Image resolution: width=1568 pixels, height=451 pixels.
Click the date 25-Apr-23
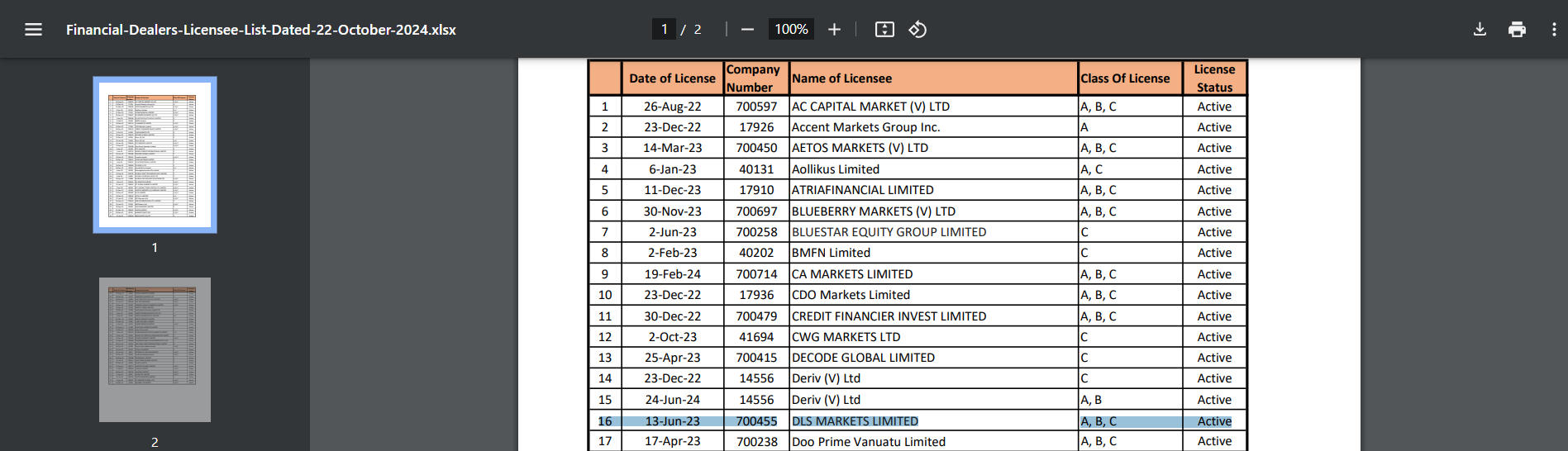coord(672,358)
